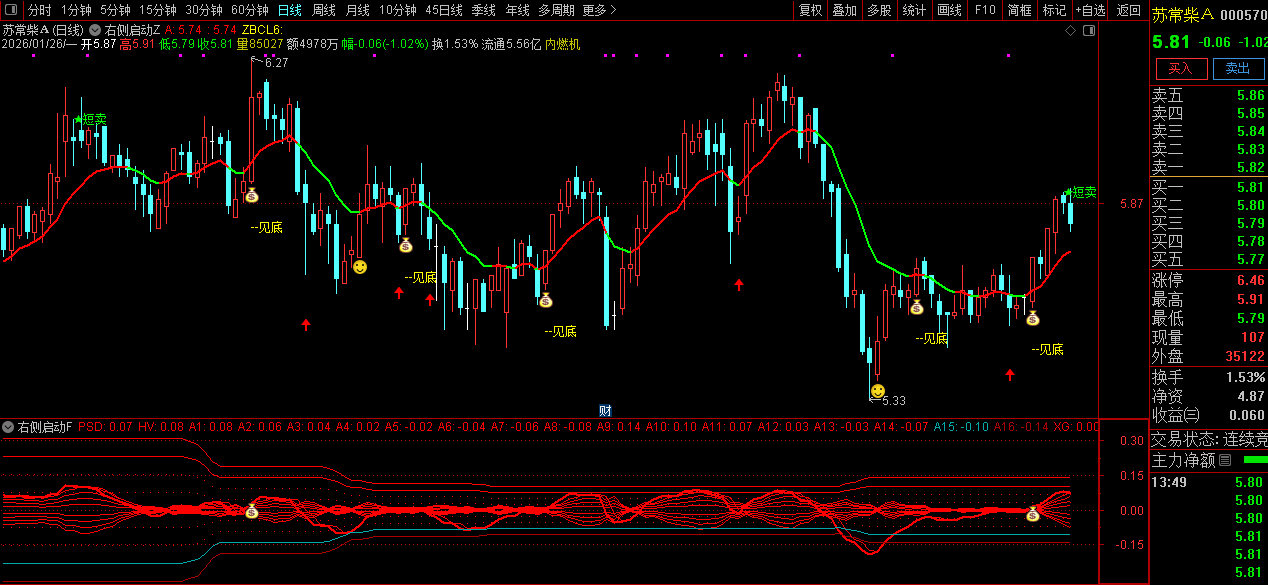Select the 5分钟 timeframe
Viewport: 1268px width, 585px height.
click(115, 10)
